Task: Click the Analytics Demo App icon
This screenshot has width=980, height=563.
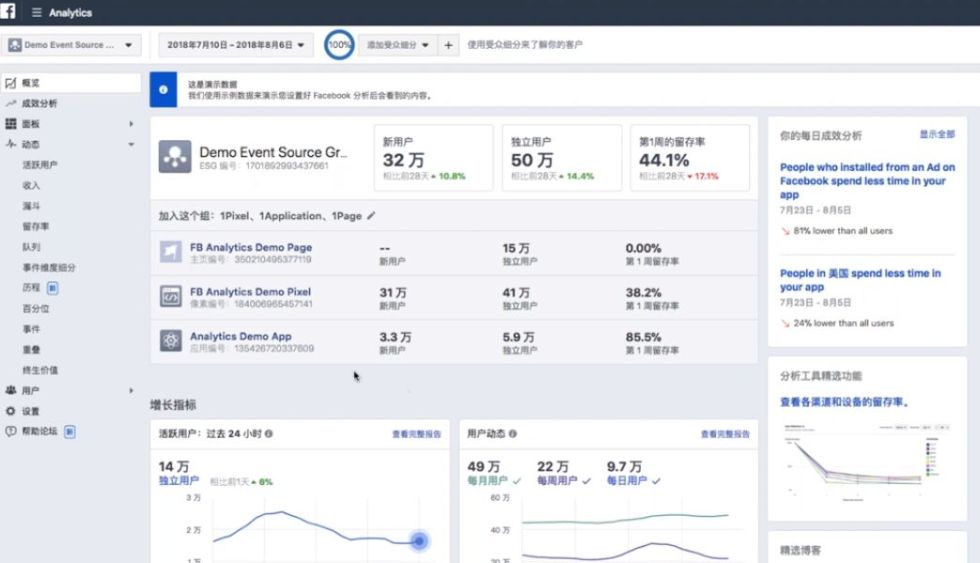Action: click(170, 341)
